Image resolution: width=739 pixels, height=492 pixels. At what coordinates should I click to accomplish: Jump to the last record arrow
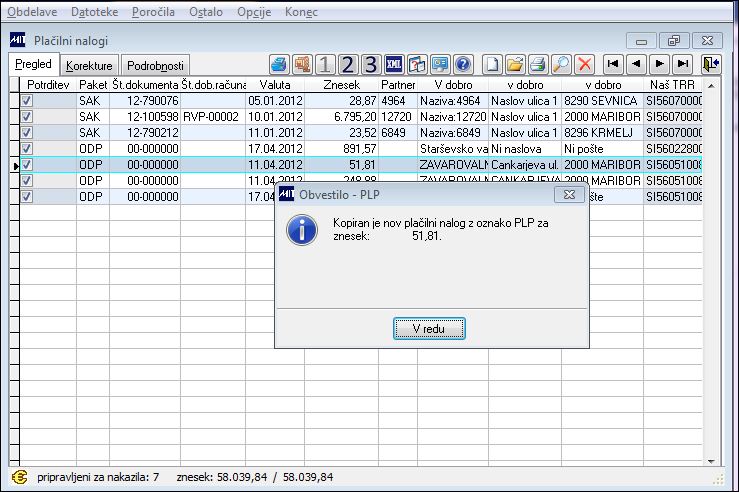point(682,64)
